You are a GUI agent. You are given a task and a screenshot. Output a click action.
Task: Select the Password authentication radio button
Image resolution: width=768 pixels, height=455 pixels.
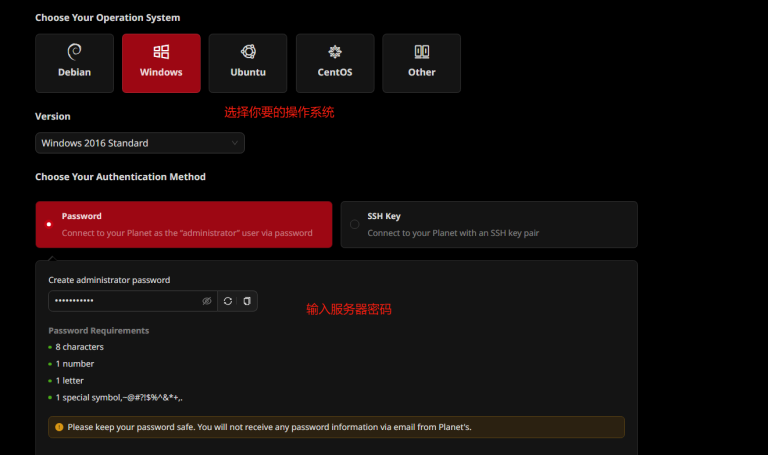[x=49, y=225]
